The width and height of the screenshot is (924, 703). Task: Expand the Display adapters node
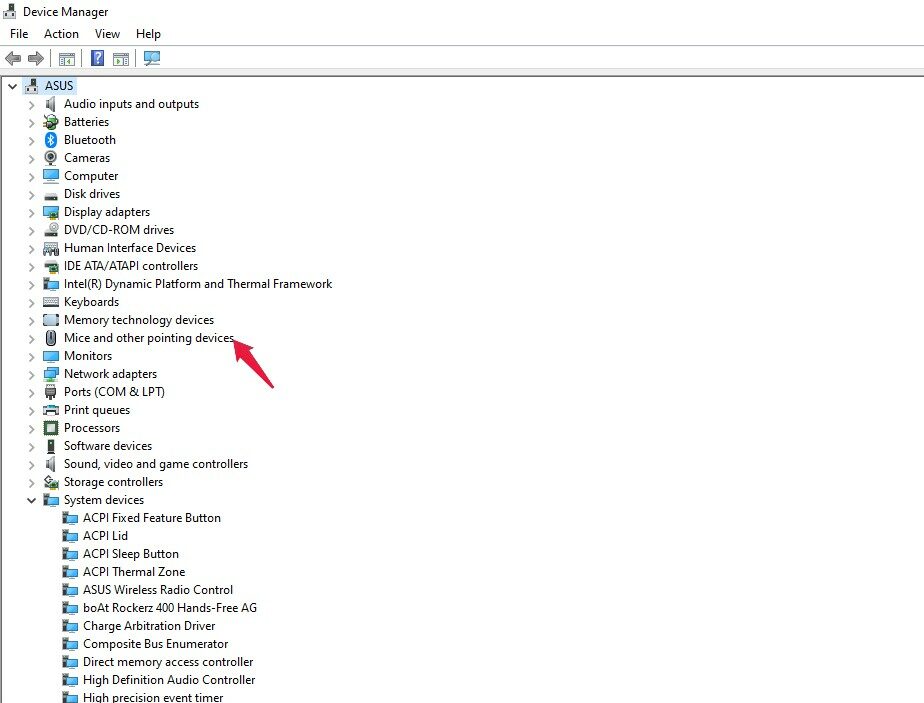pyautogui.click(x=31, y=213)
